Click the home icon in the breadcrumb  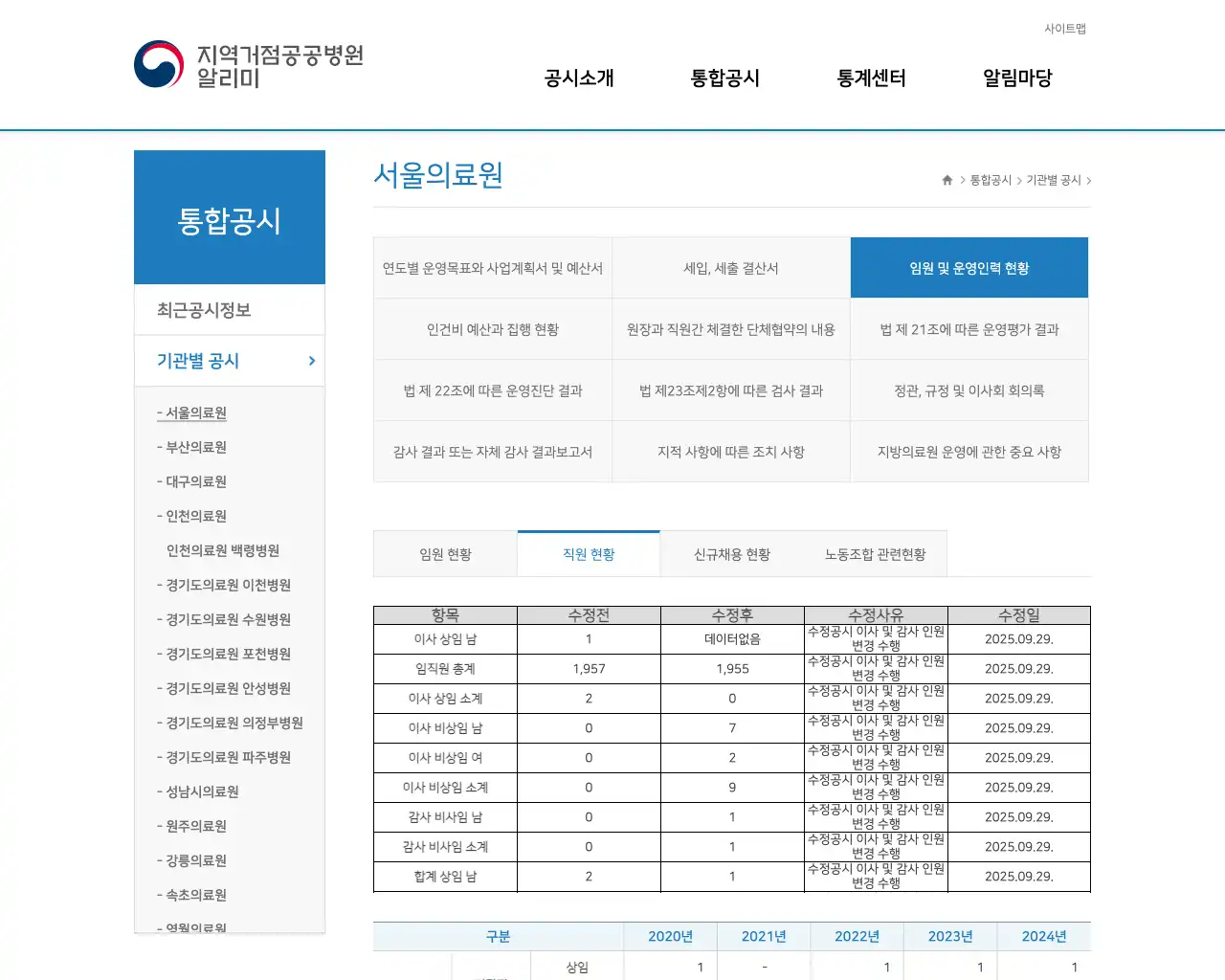click(946, 179)
